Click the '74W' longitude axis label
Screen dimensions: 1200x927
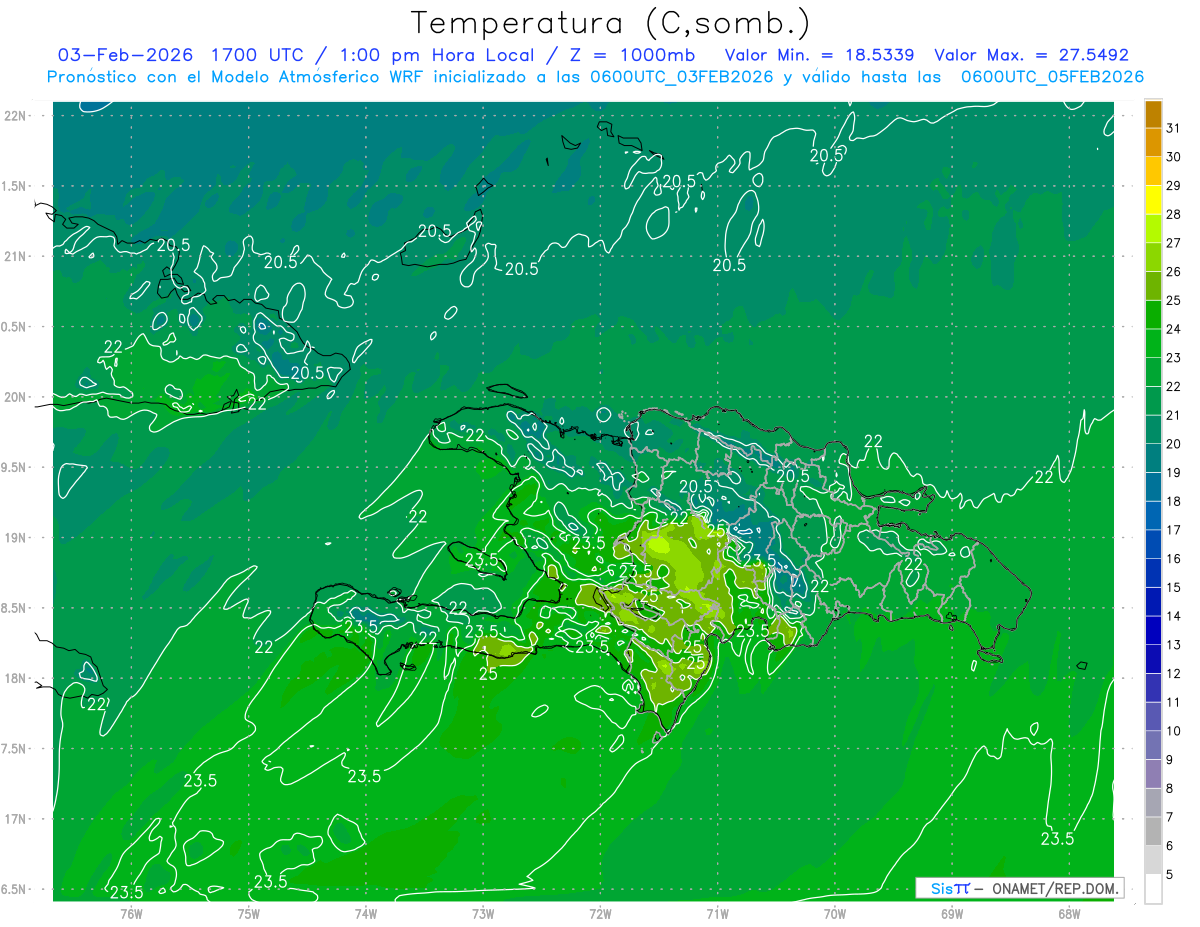coord(366,913)
